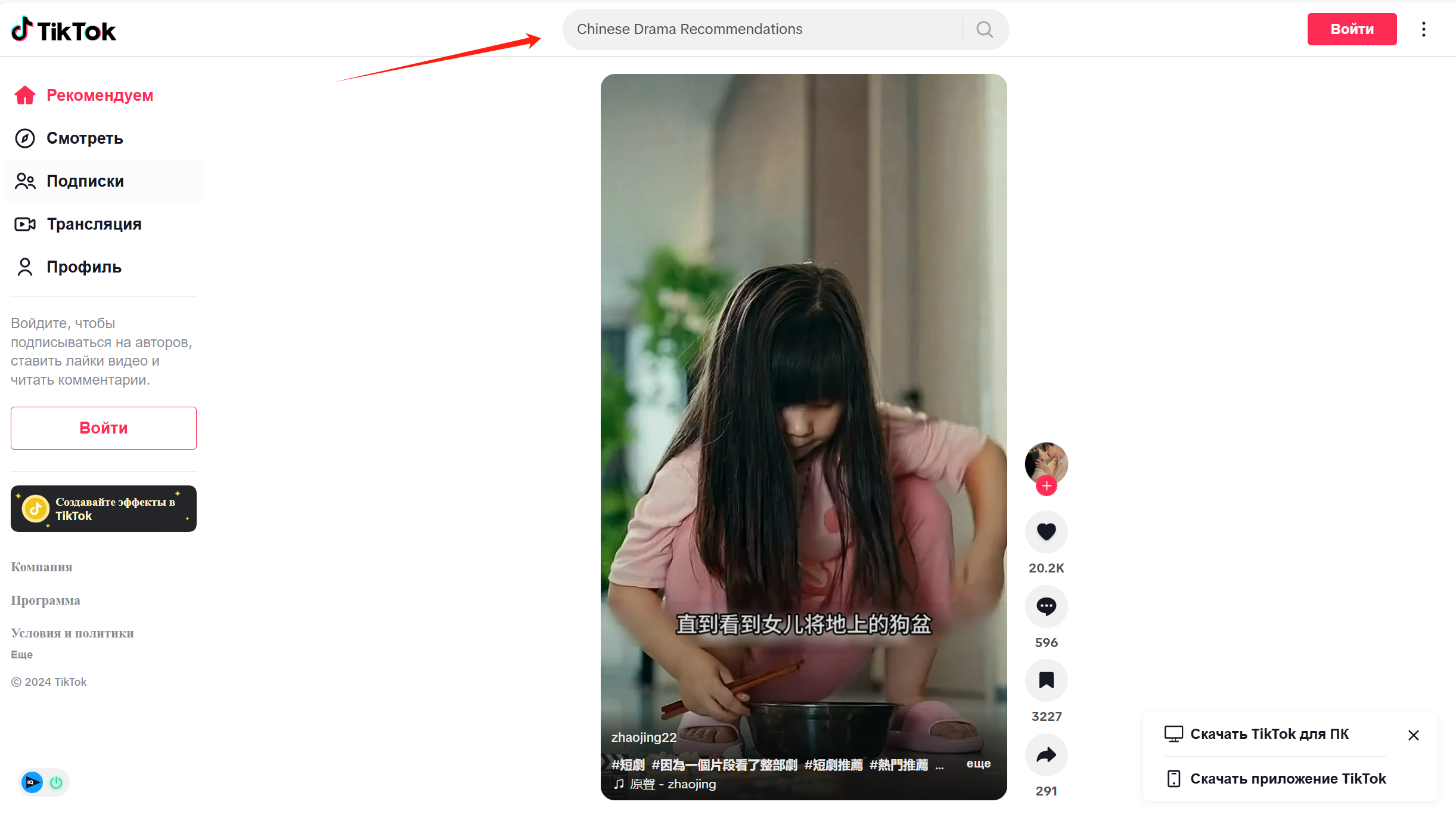Click the Подписки (Following) sidebar icon
1456x814 pixels.
tap(25, 181)
